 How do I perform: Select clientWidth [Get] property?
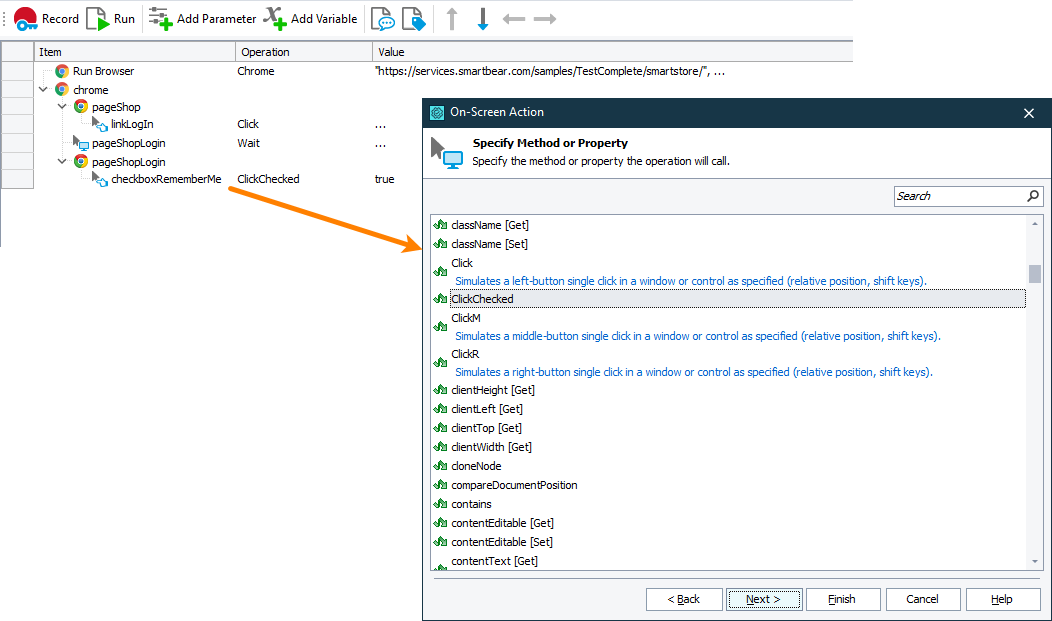492,447
